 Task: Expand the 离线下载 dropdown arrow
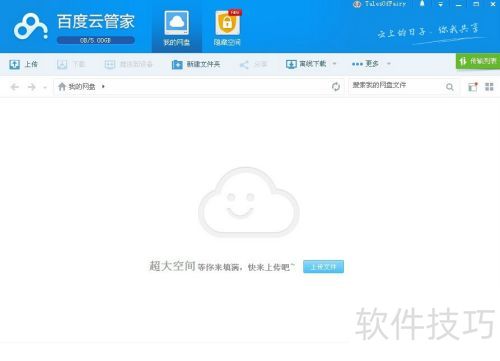[334, 64]
